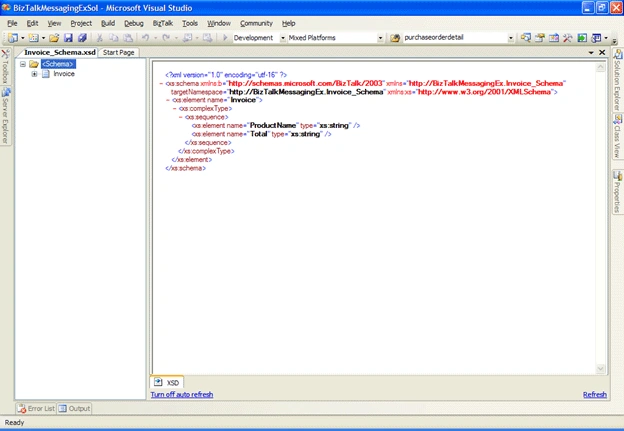Click the Find in Files icon
Image resolution: width=624 pixels, height=431 pixels.
pos(395,38)
